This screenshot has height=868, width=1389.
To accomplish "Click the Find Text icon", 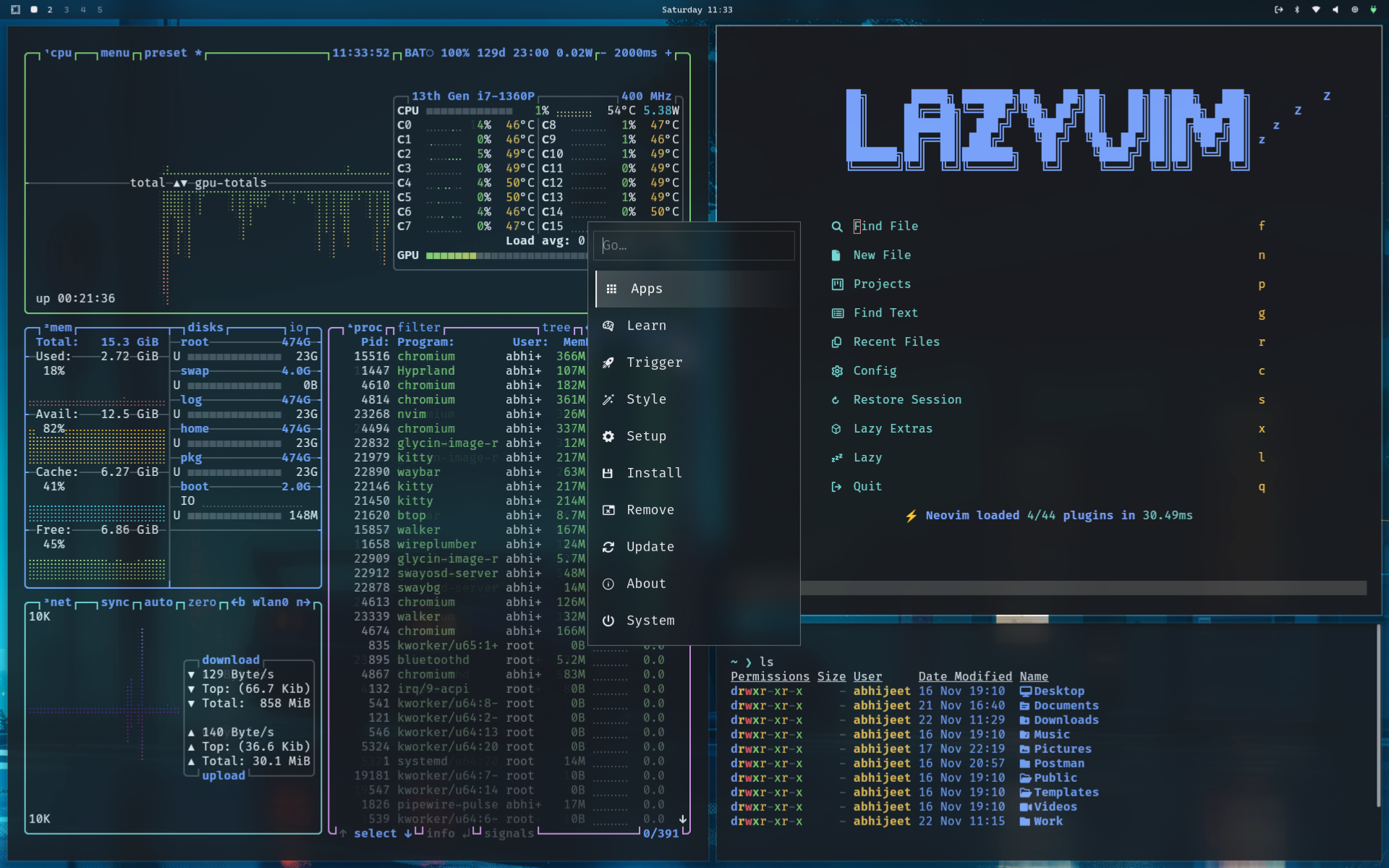I will coord(837,313).
